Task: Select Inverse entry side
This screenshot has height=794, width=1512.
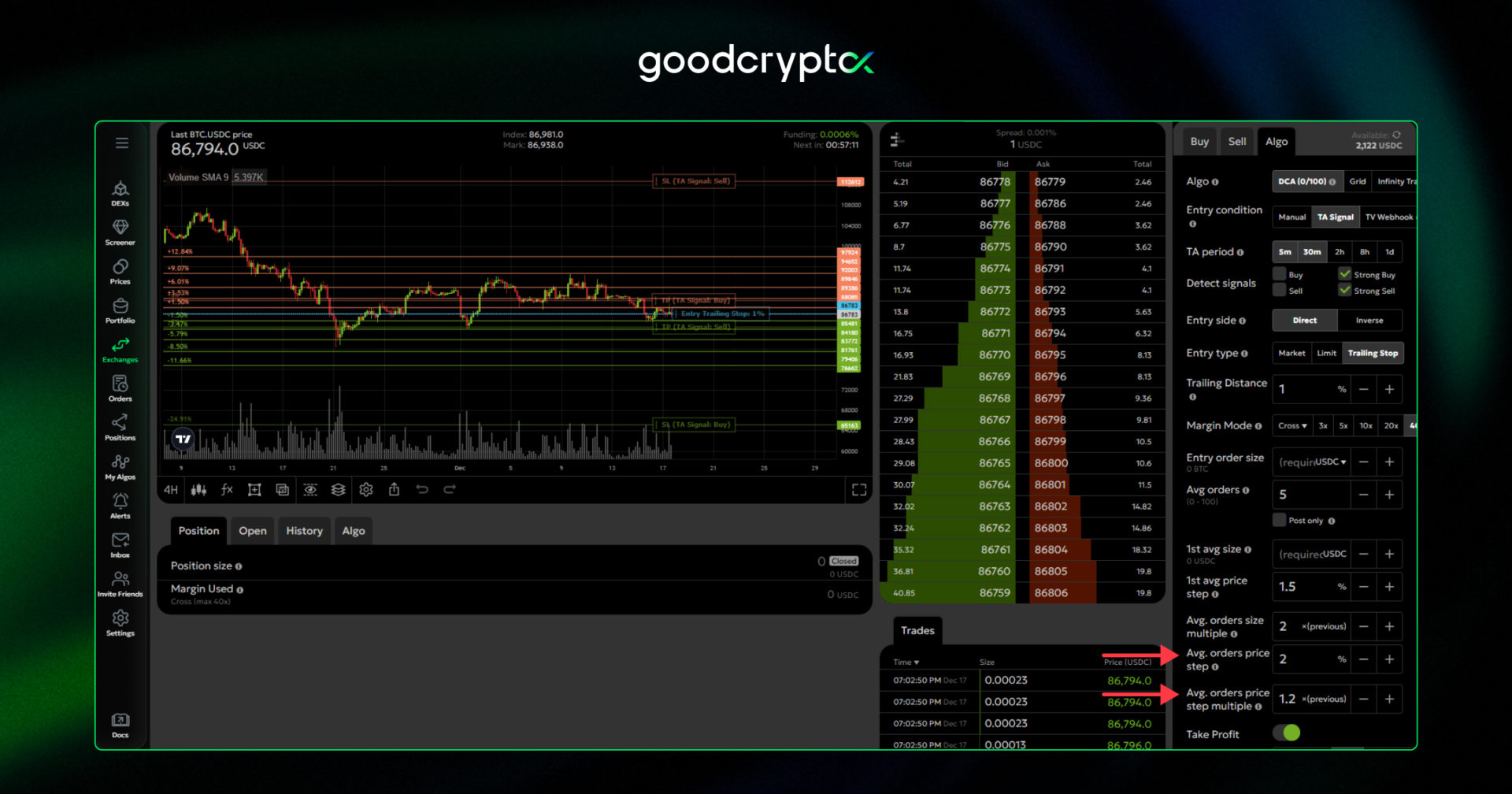Action: click(1369, 321)
